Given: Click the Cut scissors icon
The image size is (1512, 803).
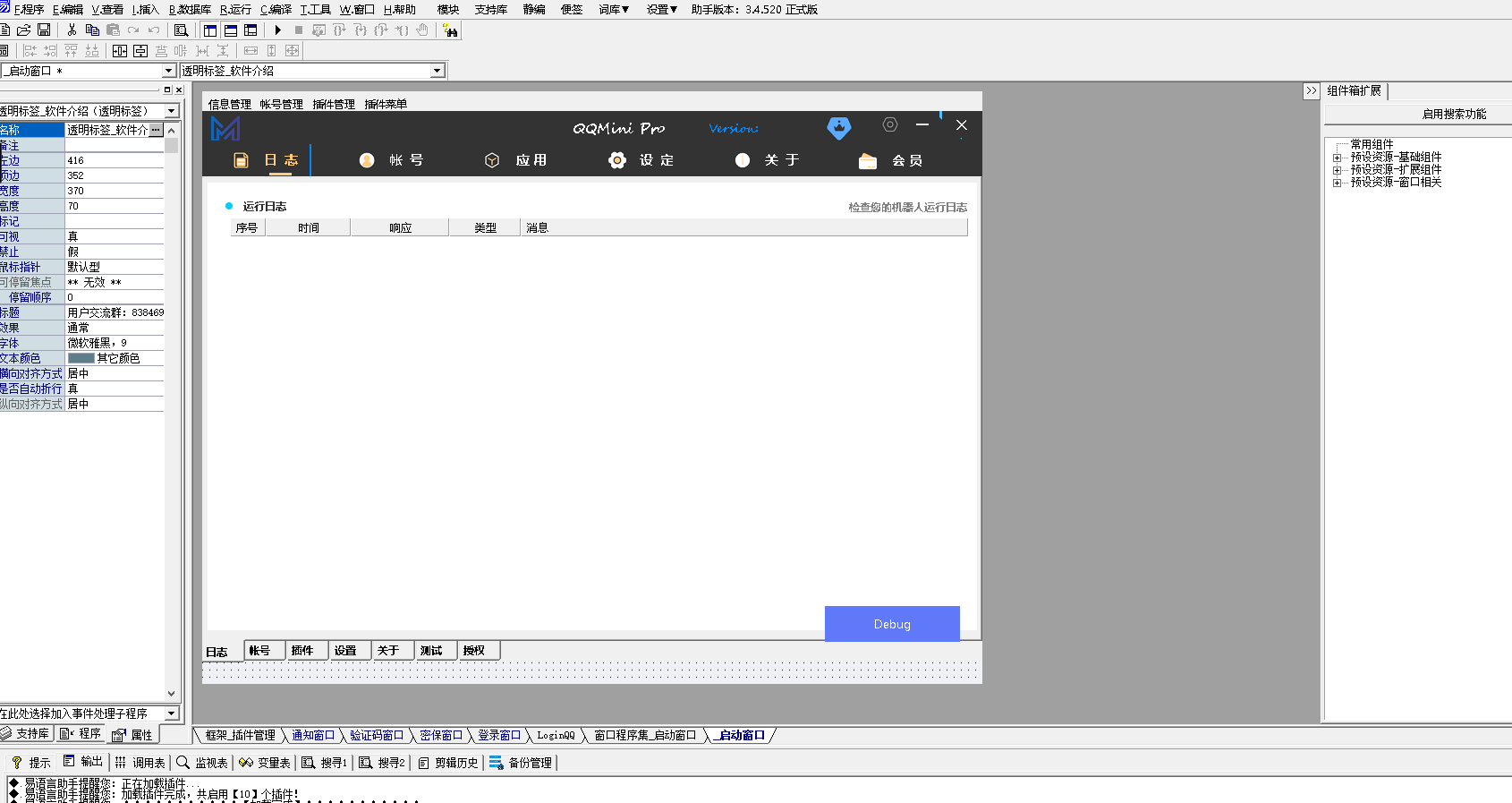Looking at the screenshot, I should point(72,30).
